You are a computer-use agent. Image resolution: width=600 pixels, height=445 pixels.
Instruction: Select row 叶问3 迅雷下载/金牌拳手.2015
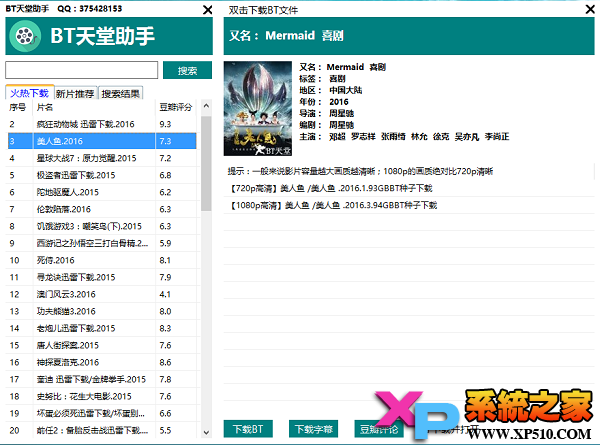pyautogui.click(x=103, y=379)
